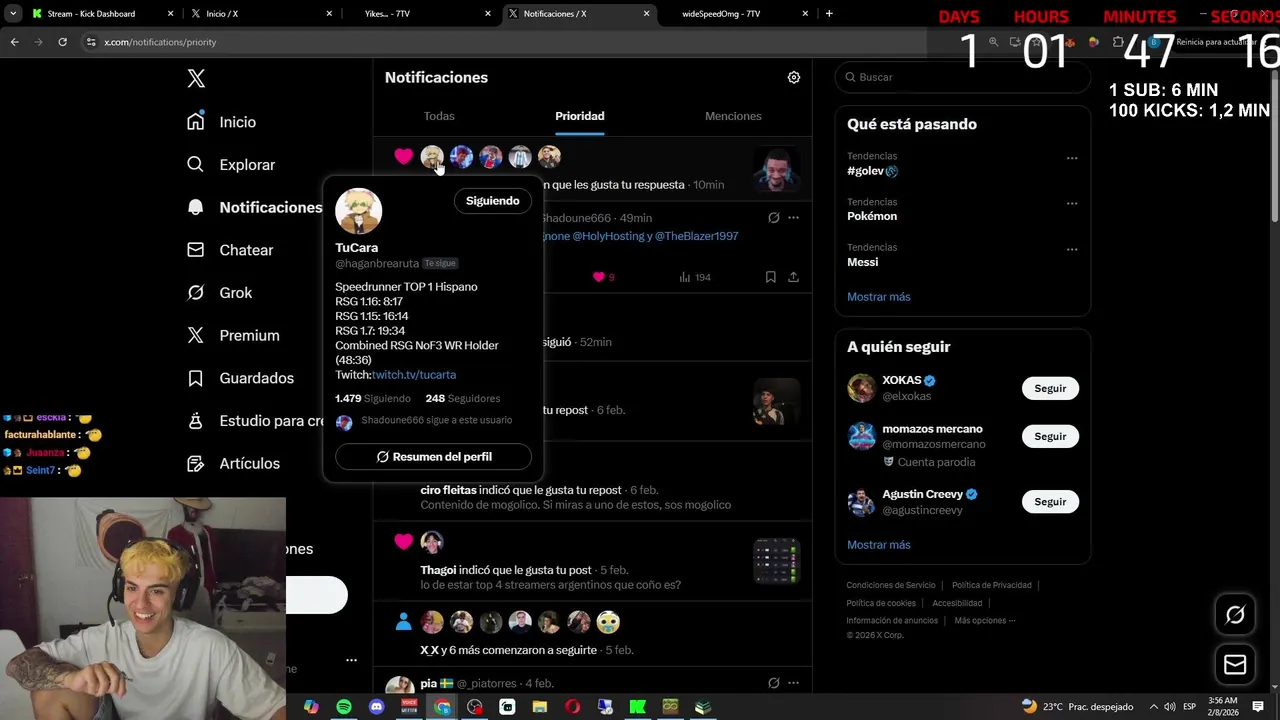Bookmark the Shadoune666 post
This screenshot has height=720, width=1280.
pyautogui.click(x=771, y=277)
